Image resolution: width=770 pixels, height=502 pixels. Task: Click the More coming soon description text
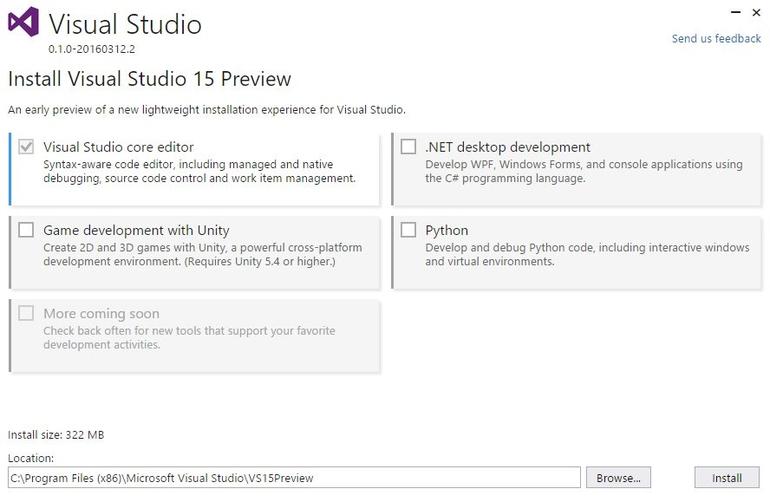189,337
